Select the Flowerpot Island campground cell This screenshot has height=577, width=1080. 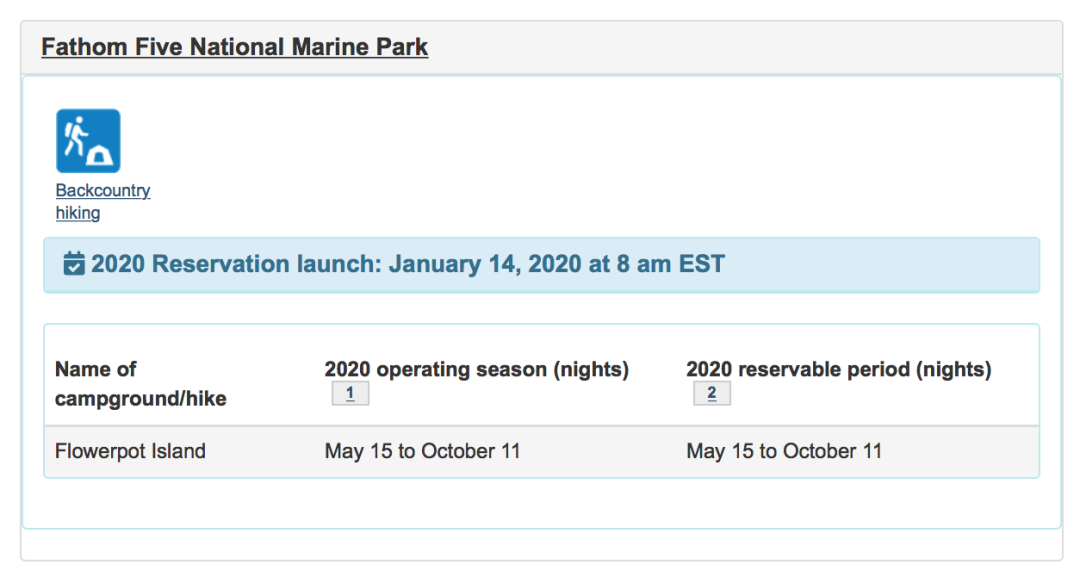pyautogui.click(x=130, y=451)
